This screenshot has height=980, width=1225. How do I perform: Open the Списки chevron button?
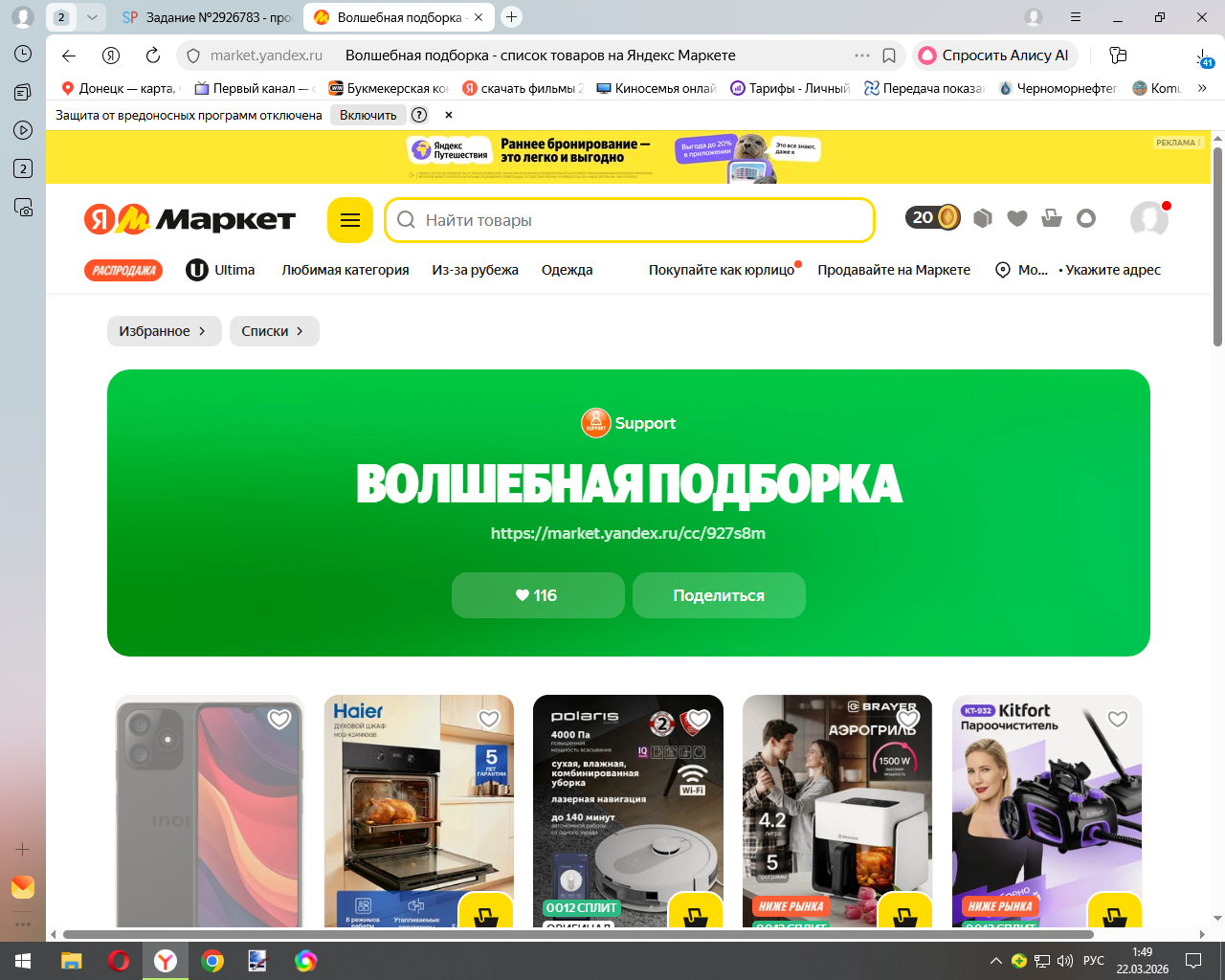(275, 331)
